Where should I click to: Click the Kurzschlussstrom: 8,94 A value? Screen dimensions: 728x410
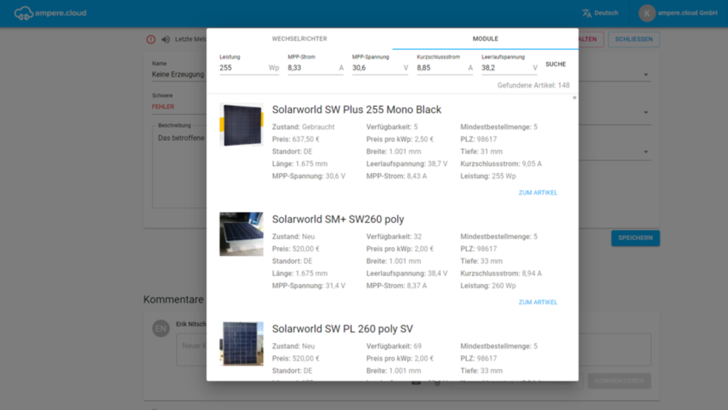[x=501, y=273]
